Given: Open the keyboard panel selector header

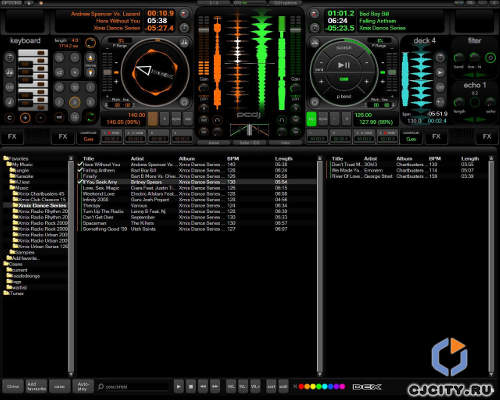Looking at the screenshot, I should 25,41.
